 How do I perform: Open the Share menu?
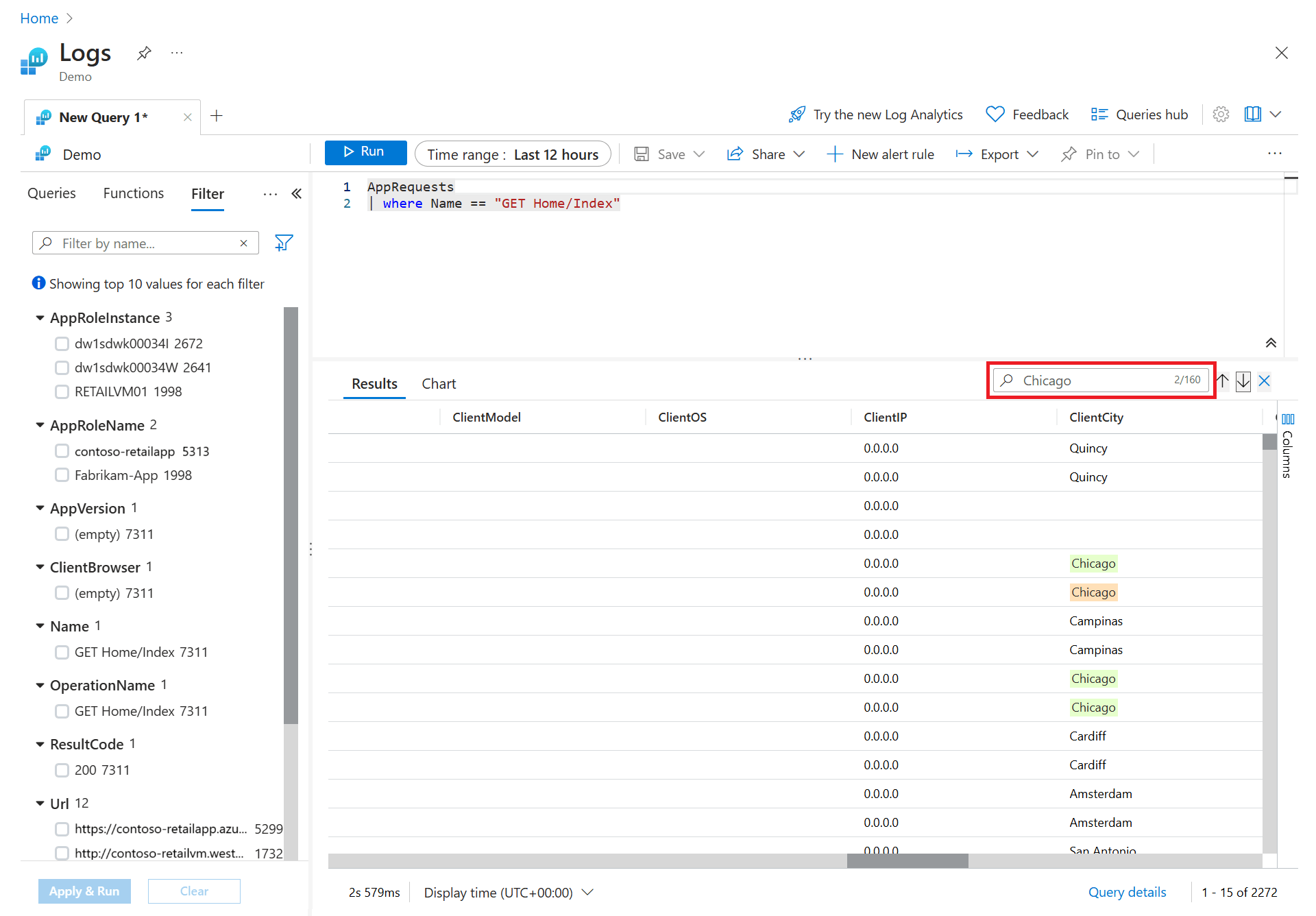point(766,154)
